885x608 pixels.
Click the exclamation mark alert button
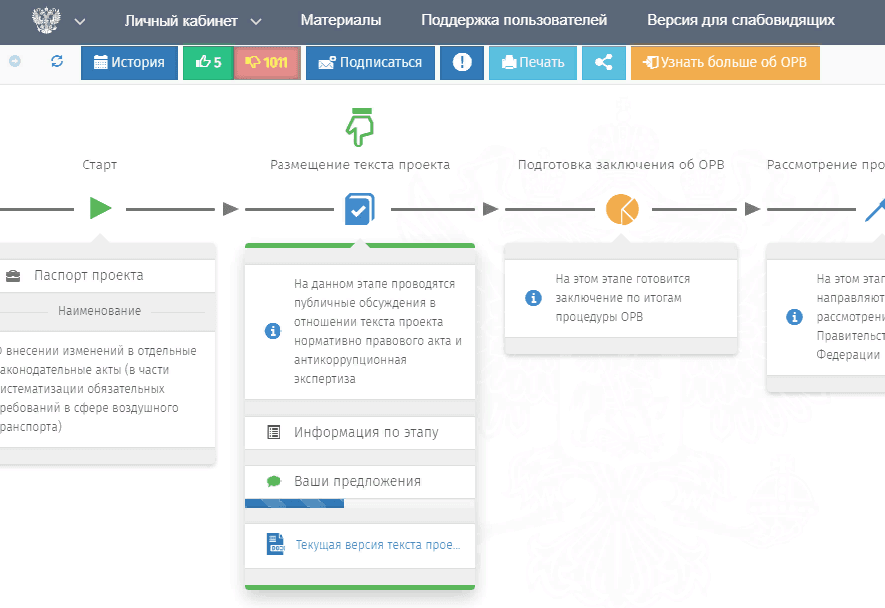[461, 62]
